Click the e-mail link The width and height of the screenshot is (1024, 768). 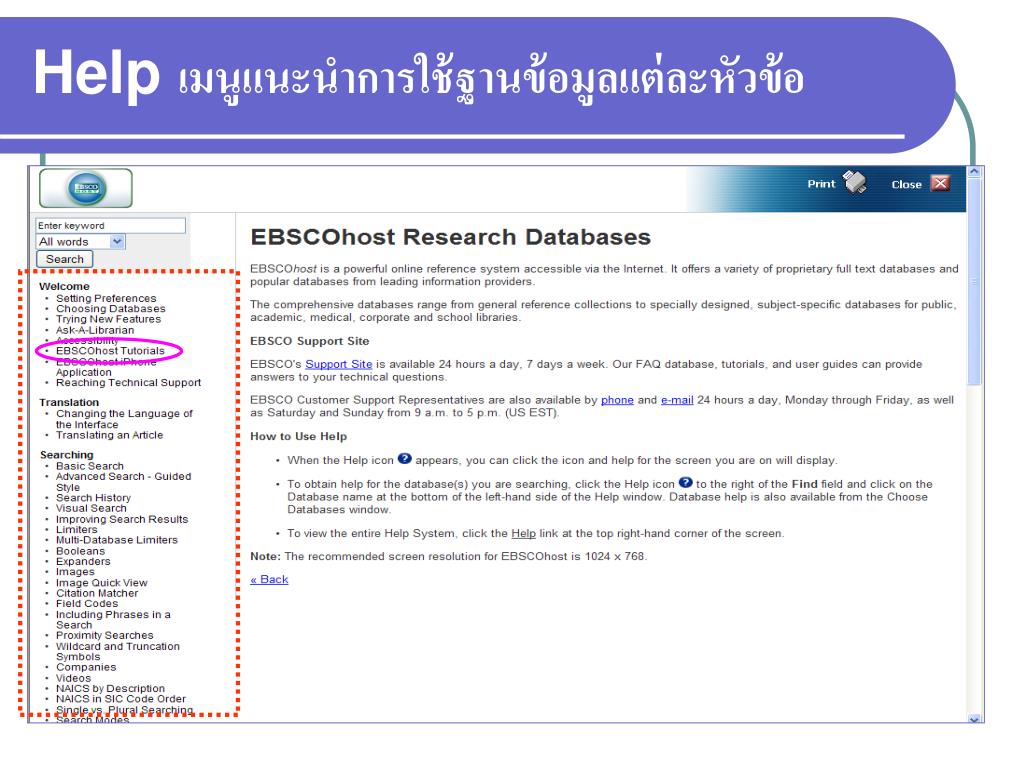677,400
